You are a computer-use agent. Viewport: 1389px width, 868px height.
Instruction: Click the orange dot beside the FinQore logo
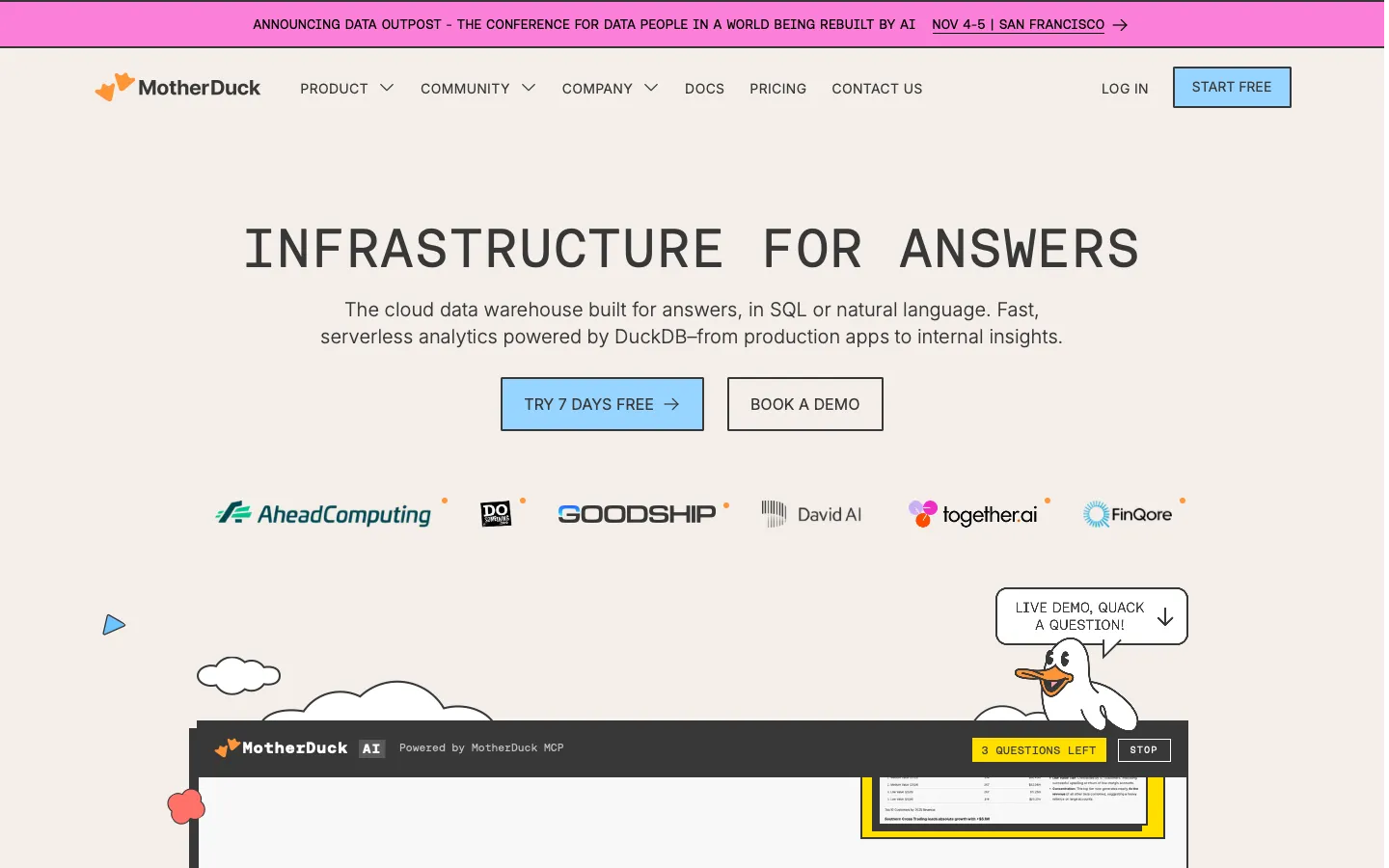click(x=1183, y=501)
